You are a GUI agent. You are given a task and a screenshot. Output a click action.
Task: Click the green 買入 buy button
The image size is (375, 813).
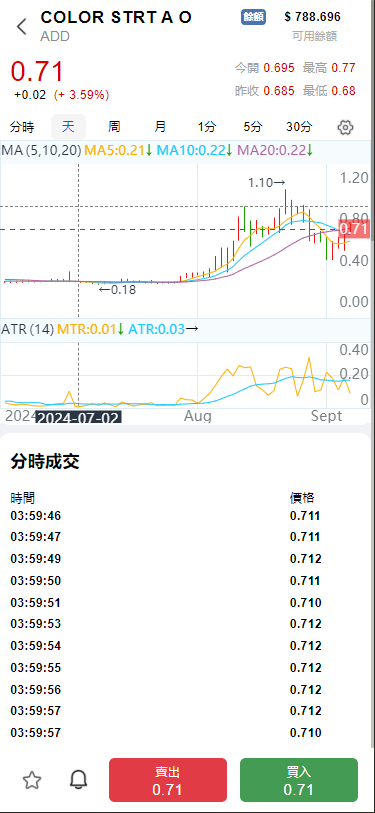[x=299, y=780]
